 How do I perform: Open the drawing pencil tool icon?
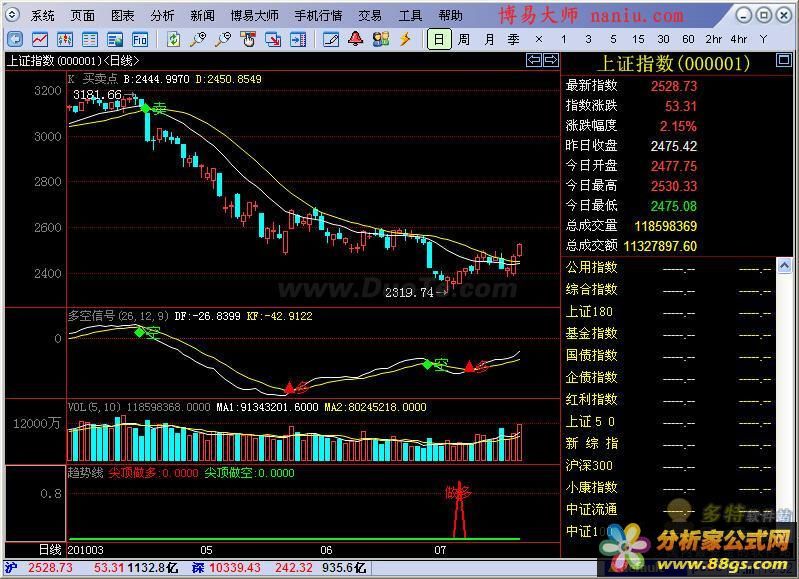click(x=331, y=39)
